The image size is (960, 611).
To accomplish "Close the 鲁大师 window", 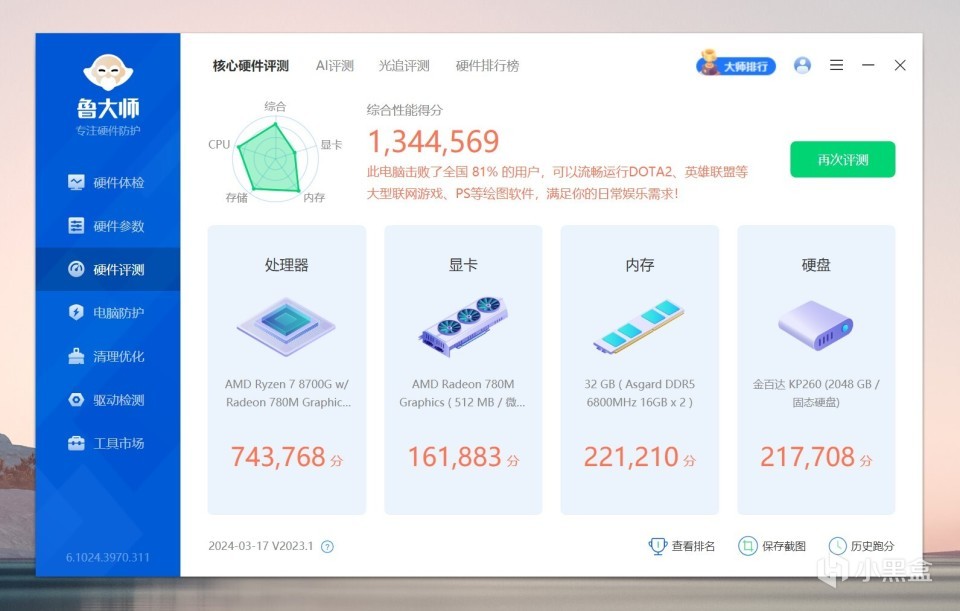I will [900, 65].
